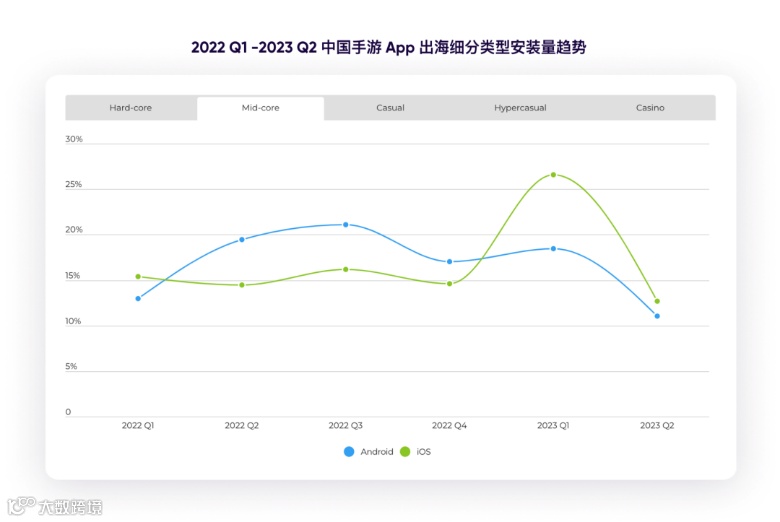Click the 15% y-axis label
Viewport: 780px width, 522px height.
pyautogui.click(x=73, y=276)
